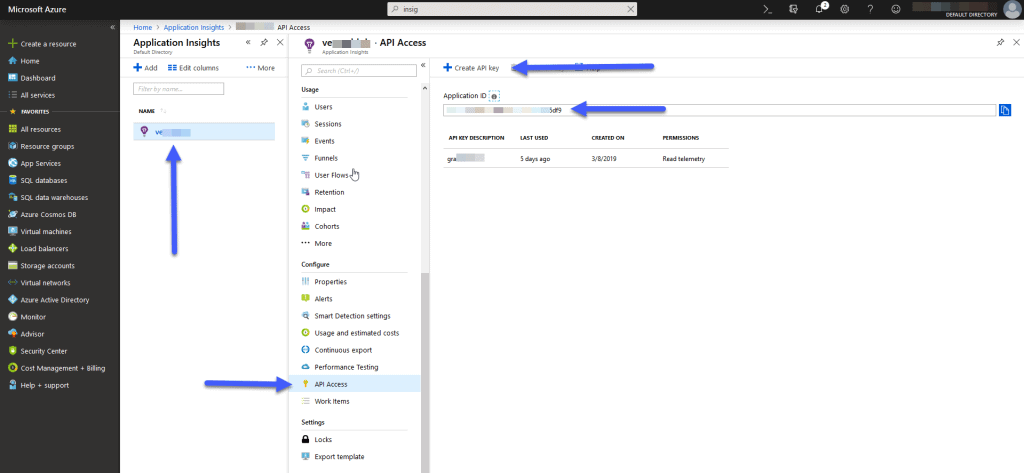The height and width of the screenshot is (473, 1024).
Task: Open the More menu in list toolbar
Action: (x=261, y=67)
